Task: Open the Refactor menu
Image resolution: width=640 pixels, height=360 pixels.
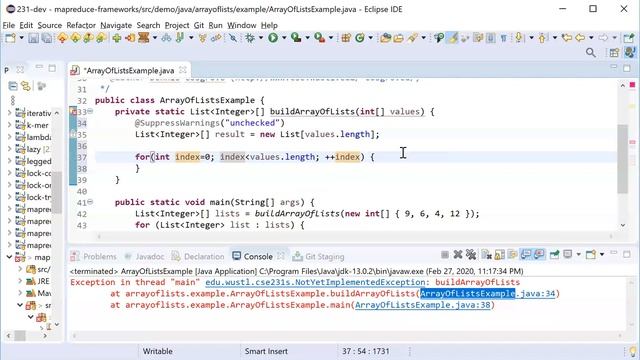Action: (81, 25)
